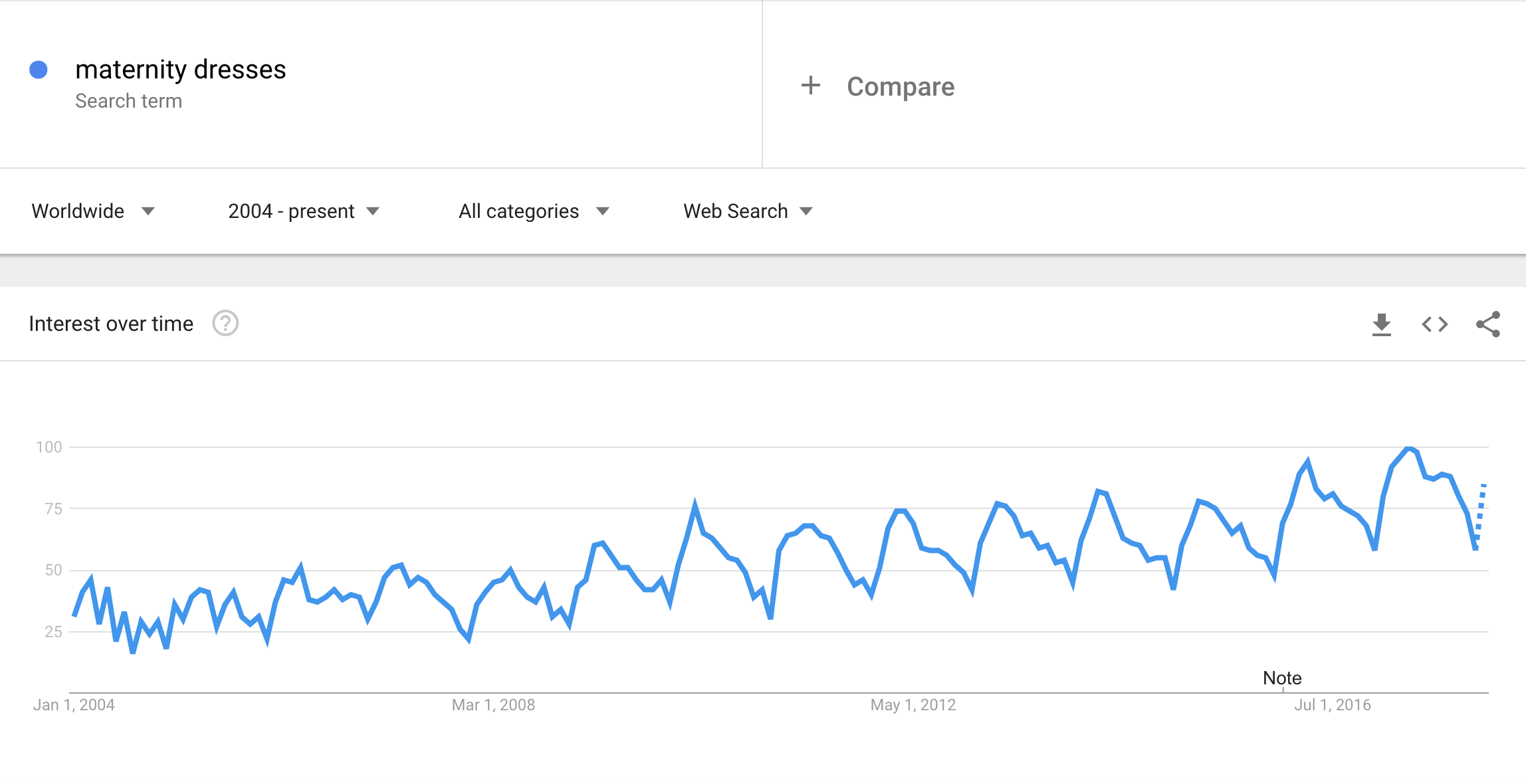Screen dimensions: 1526x784
Task: Open the Worldwide region dropdown
Action: pyautogui.click(x=93, y=211)
